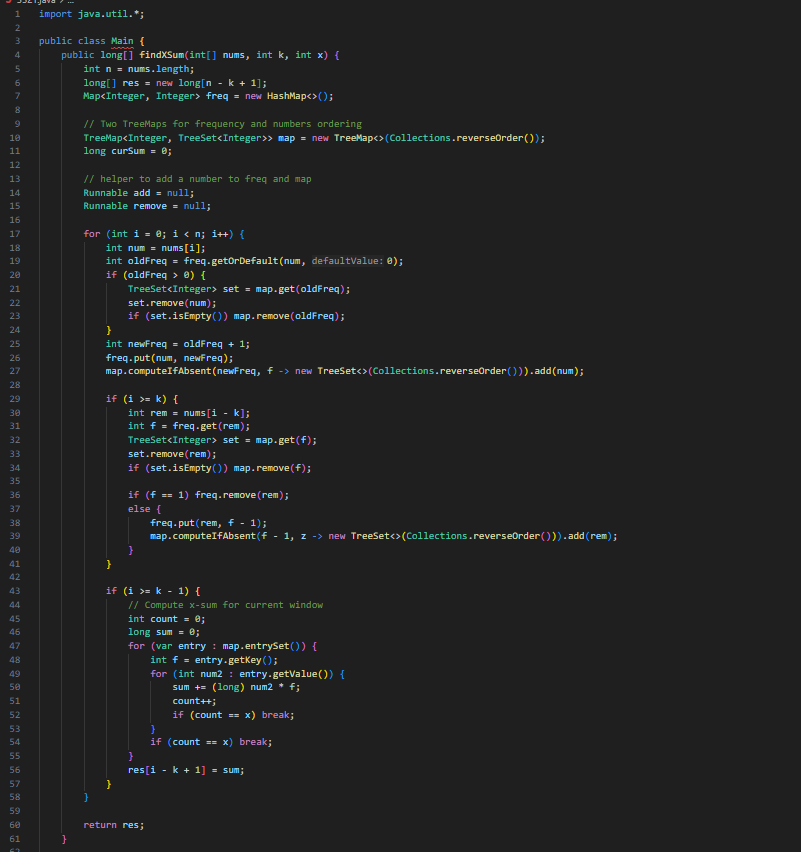Select the class name 'Main' with red squiggle
Viewport: 801px width, 852px height.
point(122,41)
